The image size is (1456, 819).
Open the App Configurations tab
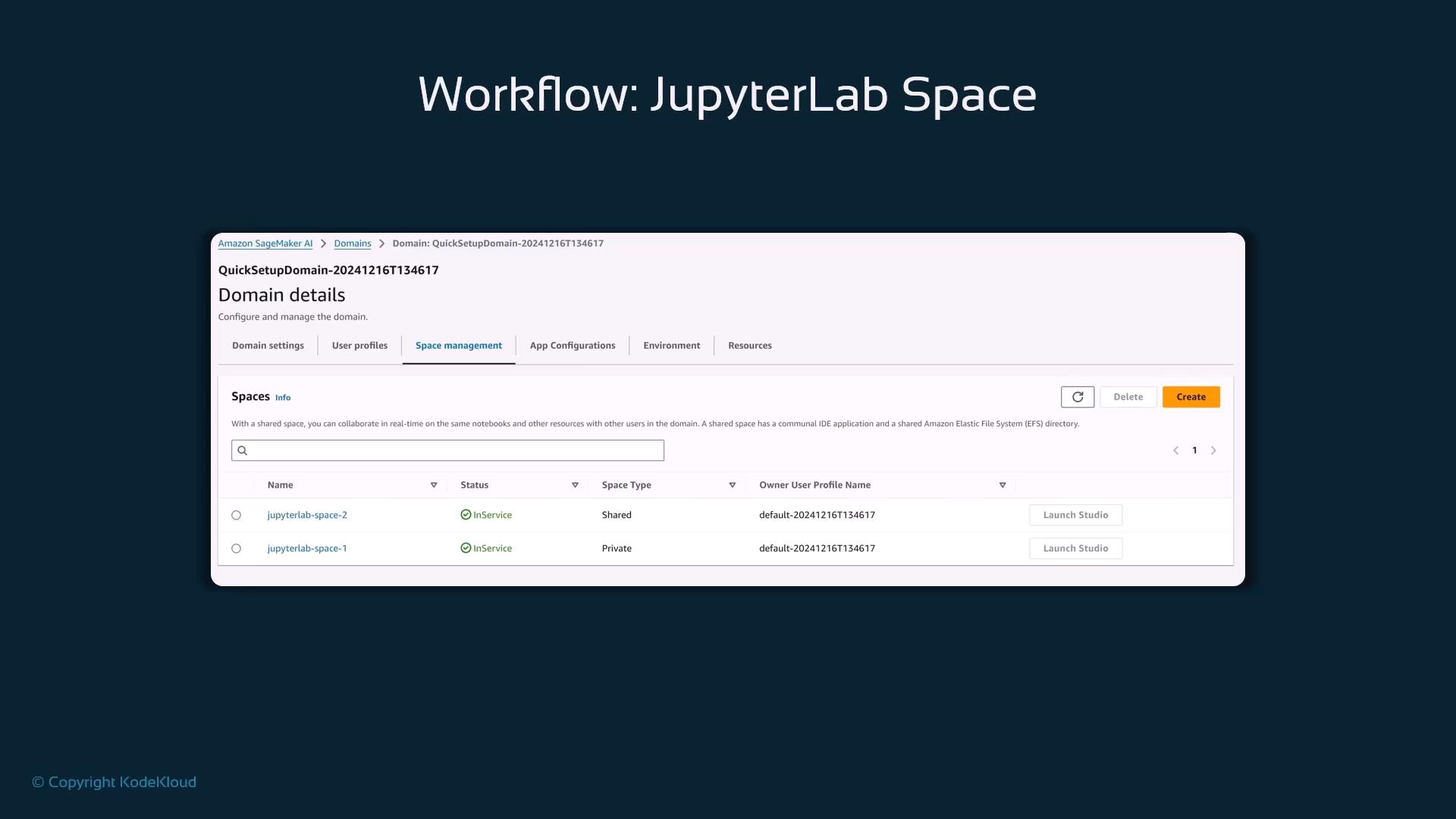pos(573,346)
